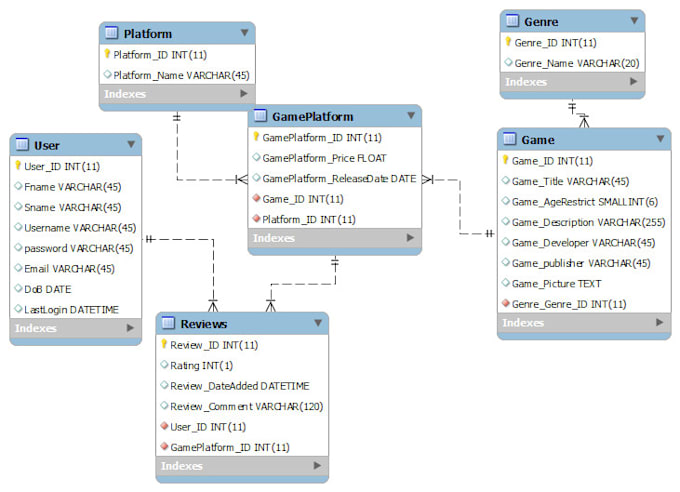Click red diamond of User_ID in Reviews

164,426
